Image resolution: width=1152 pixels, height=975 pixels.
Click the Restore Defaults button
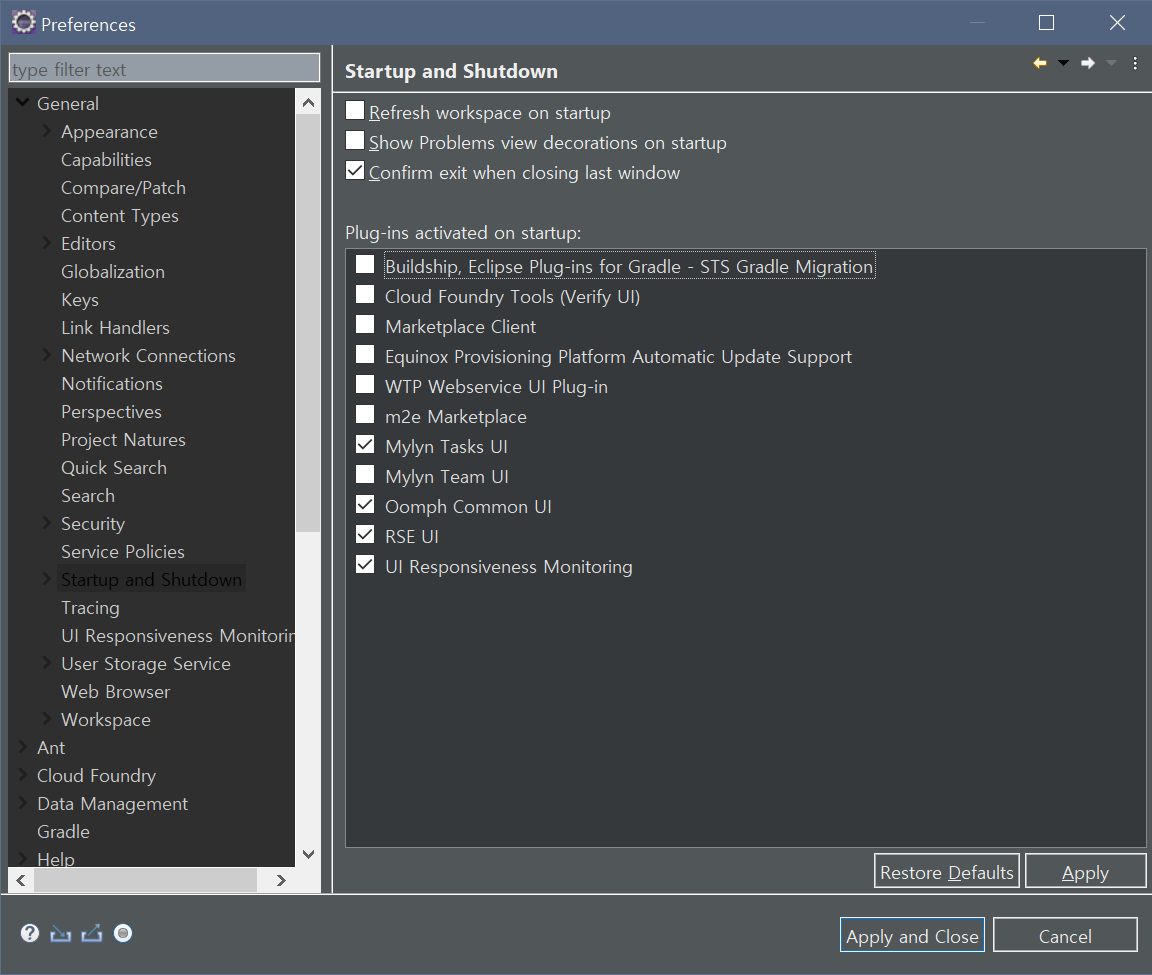click(946, 871)
